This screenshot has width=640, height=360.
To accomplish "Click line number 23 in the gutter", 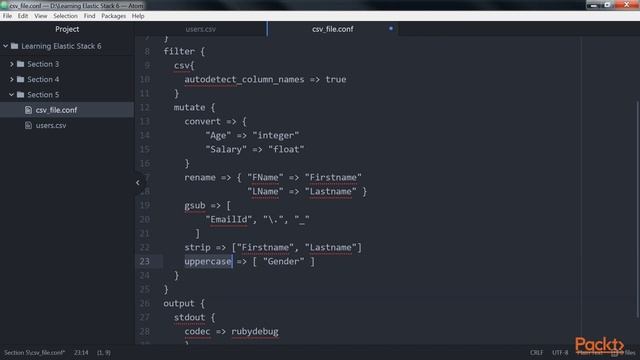I will 144,261.
